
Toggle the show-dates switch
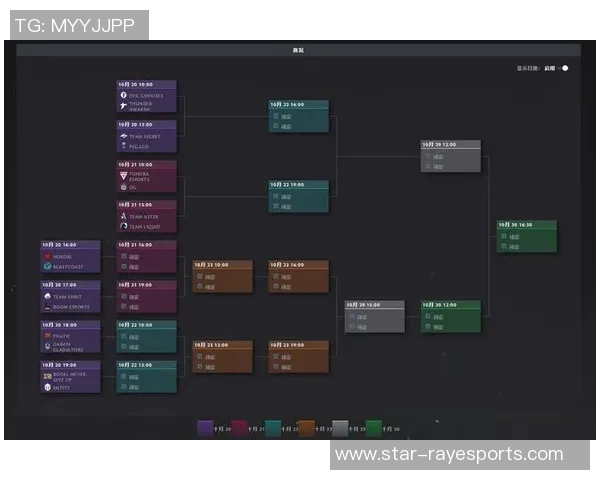(563, 68)
